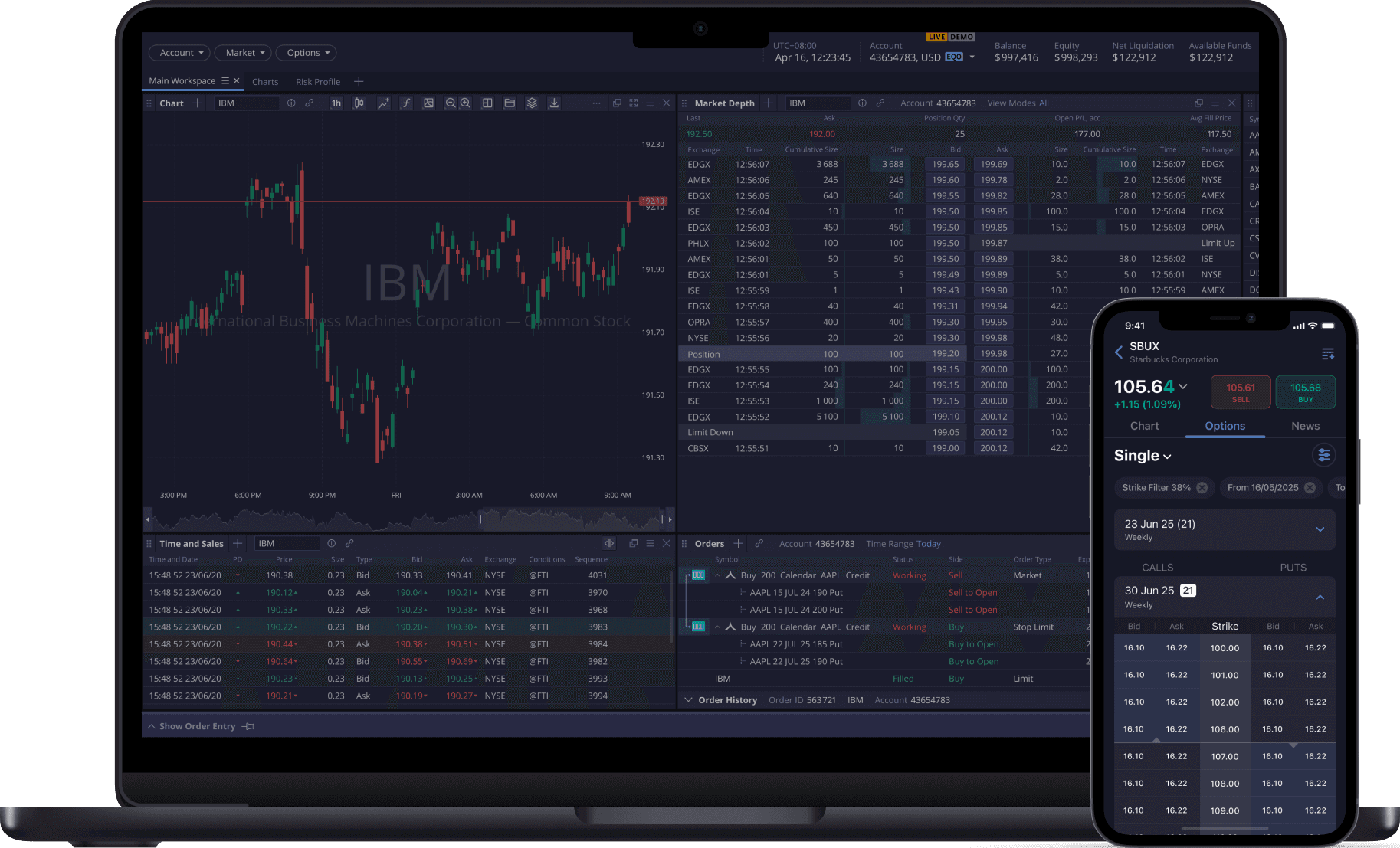This screenshot has height=848, width=1400.
Task: Click the Time and Sales link icon
Action: [349, 543]
